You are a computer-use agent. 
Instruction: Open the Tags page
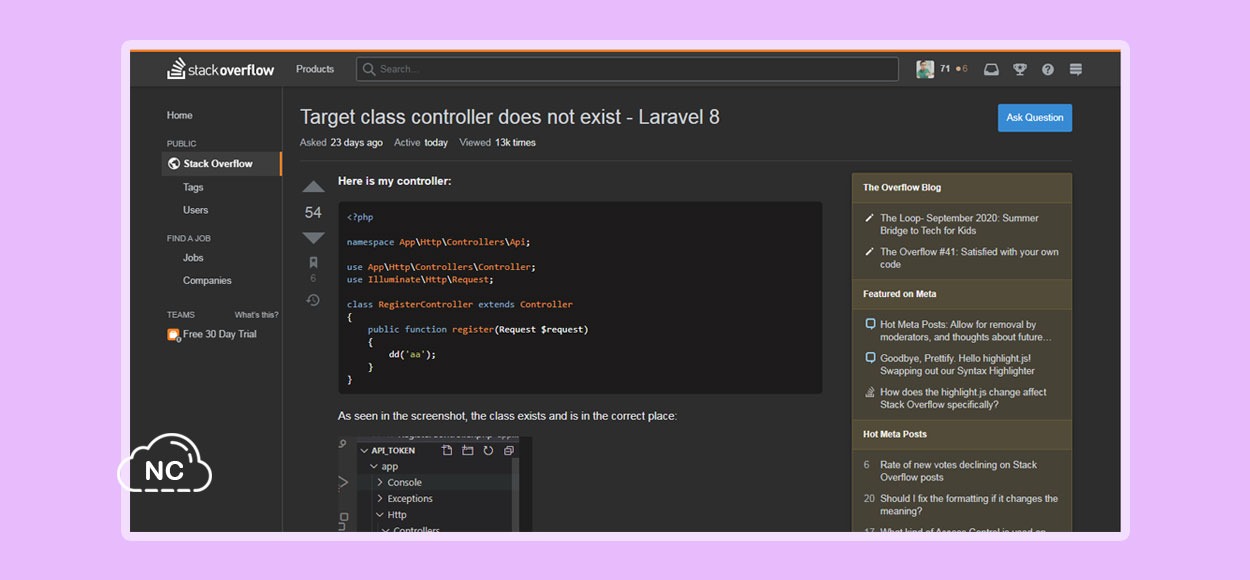(x=193, y=187)
